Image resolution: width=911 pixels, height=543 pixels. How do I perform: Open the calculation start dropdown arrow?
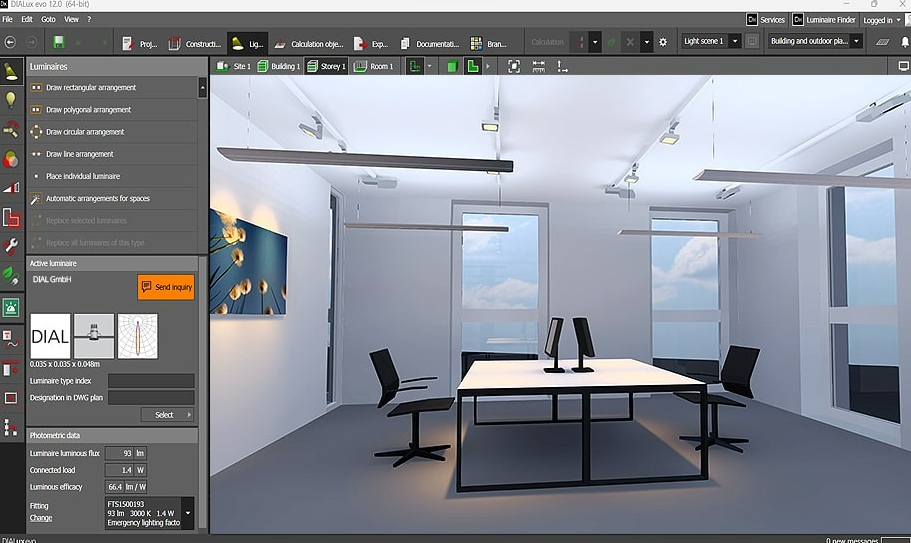click(x=594, y=42)
